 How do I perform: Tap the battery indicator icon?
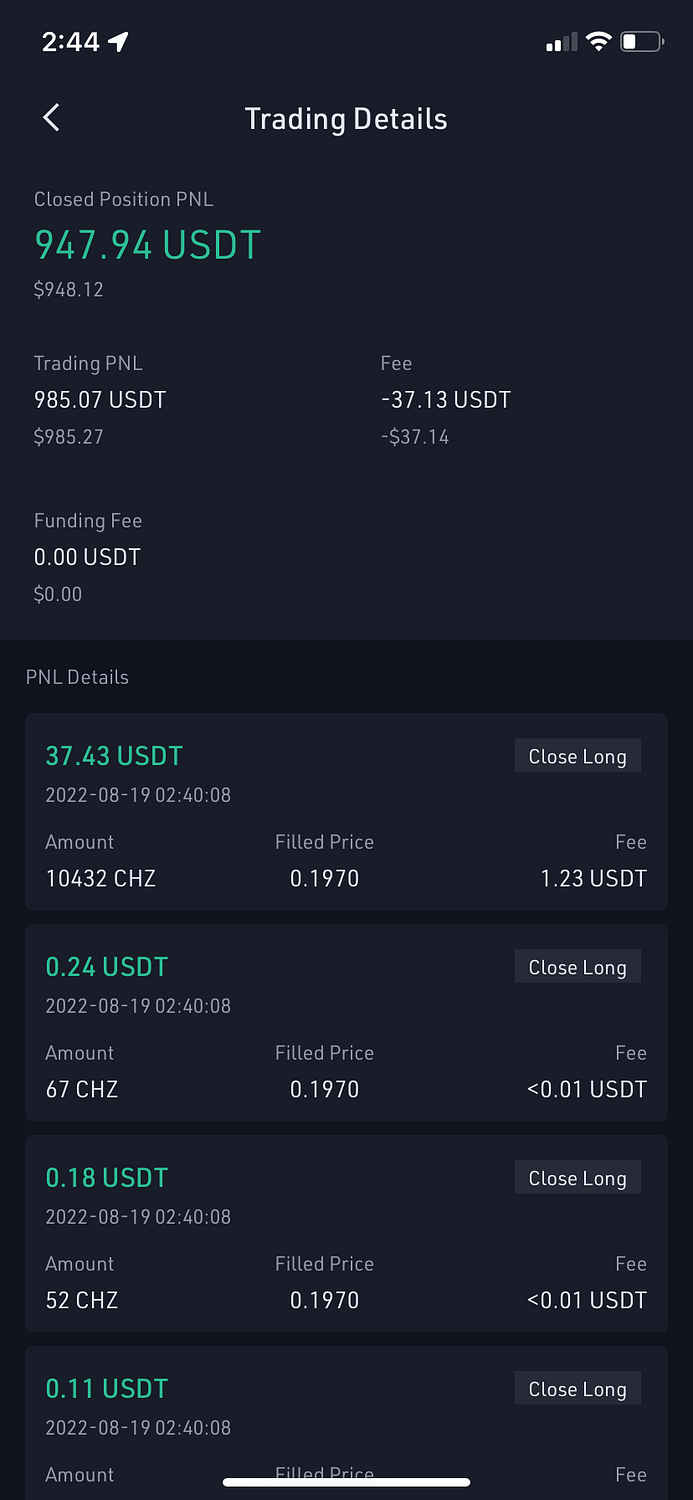click(642, 42)
